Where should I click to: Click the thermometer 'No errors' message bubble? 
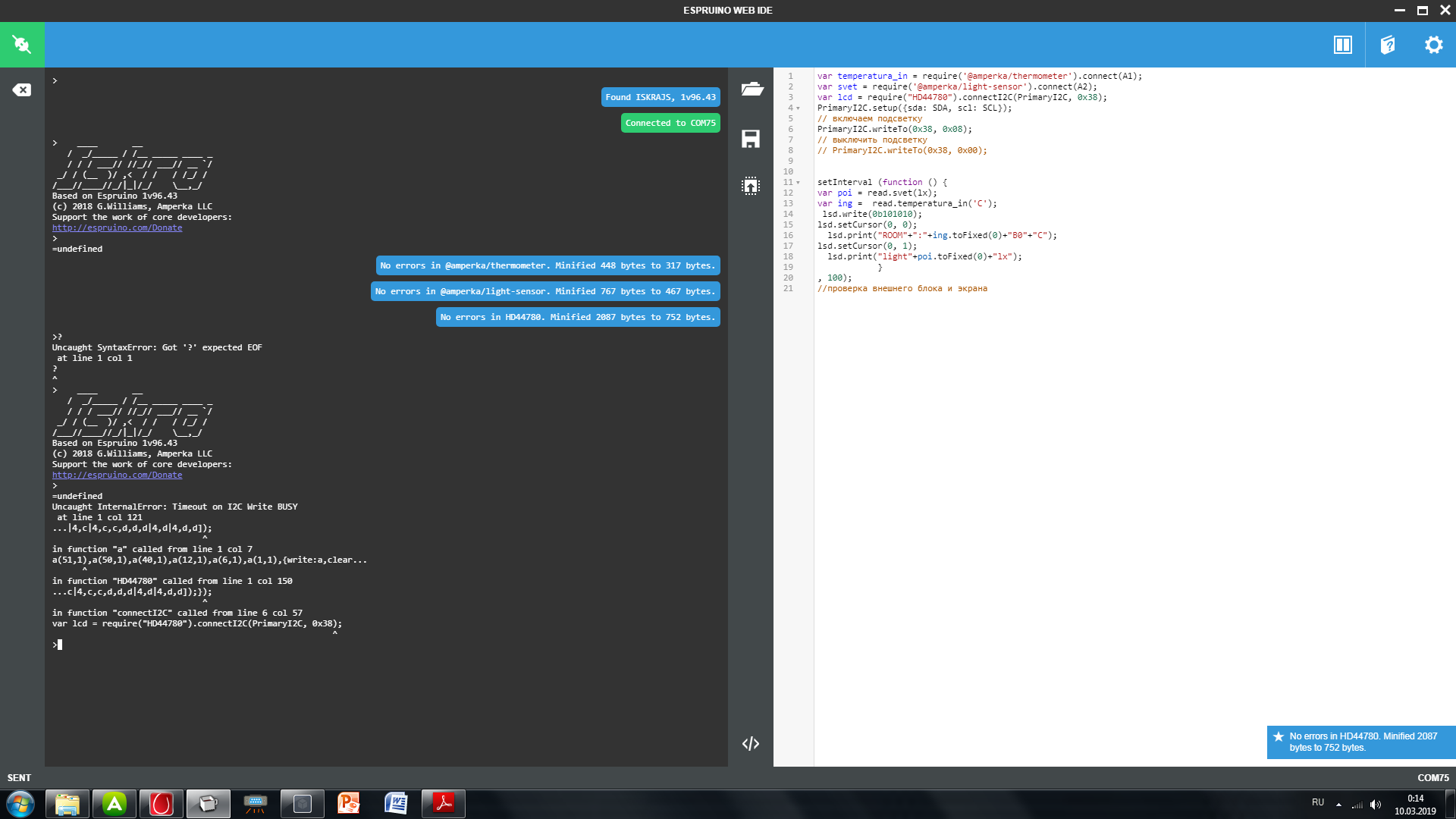coord(548,265)
